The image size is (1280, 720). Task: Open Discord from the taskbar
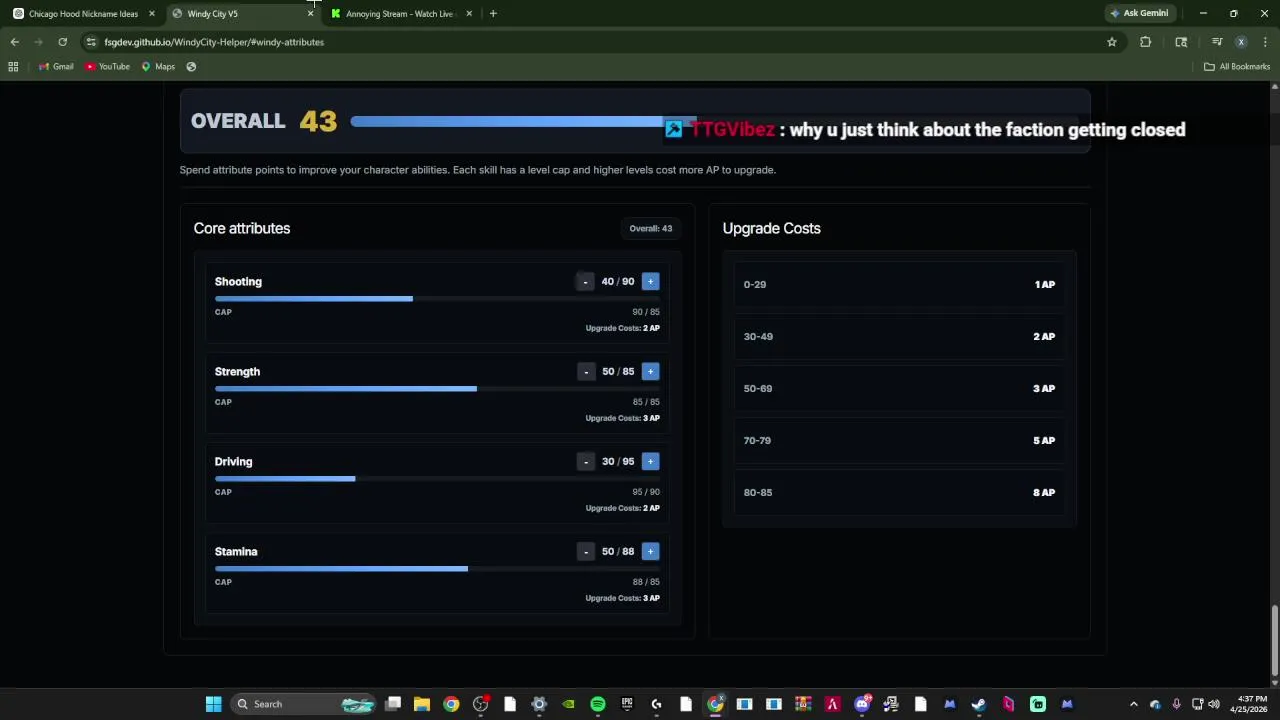pyautogui.click(x=862, y=704)
